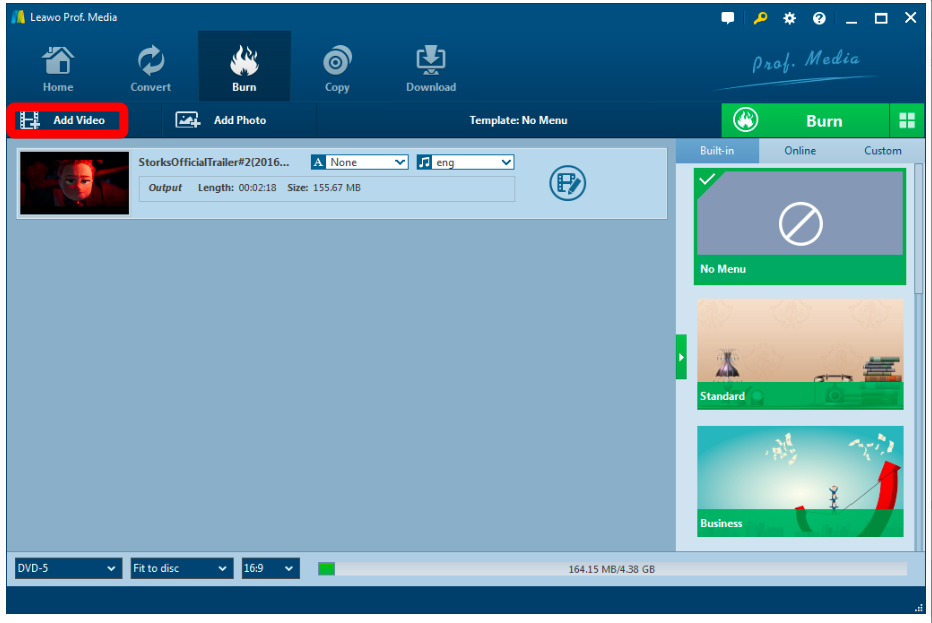Switch to the Custom templates tab
932x623 pixels.
pos(882,150)
